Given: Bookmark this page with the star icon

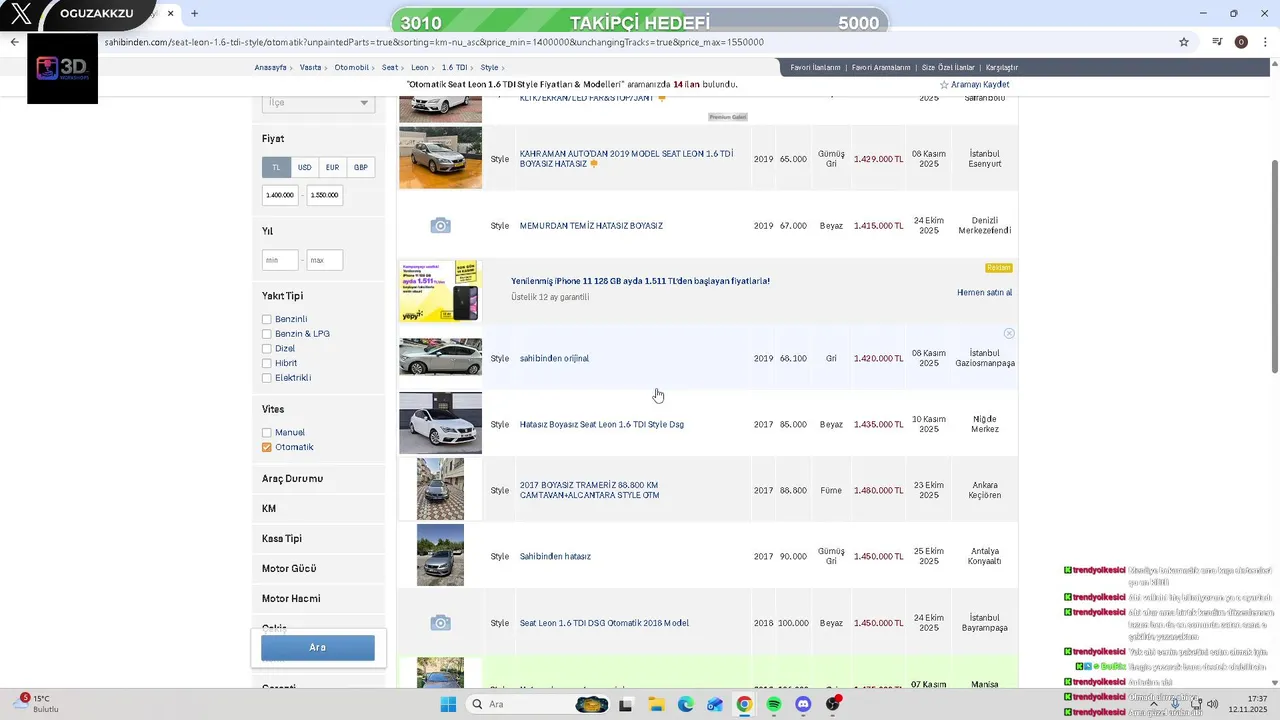Looking at the screenshot, I should click(1184, 42).
